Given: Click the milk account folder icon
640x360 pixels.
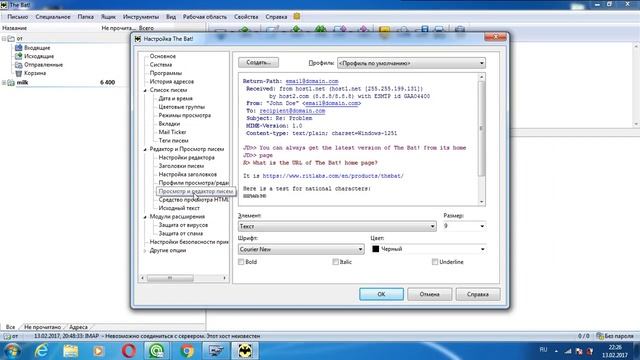Looking at the screenshot, I should [x=11, y=82].
